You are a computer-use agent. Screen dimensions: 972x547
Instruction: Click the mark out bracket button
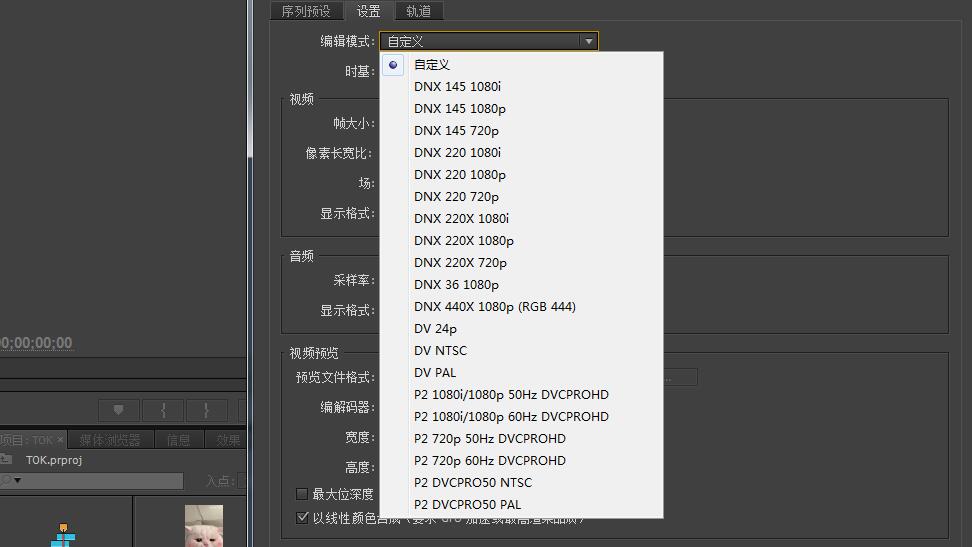click(206, 410)
